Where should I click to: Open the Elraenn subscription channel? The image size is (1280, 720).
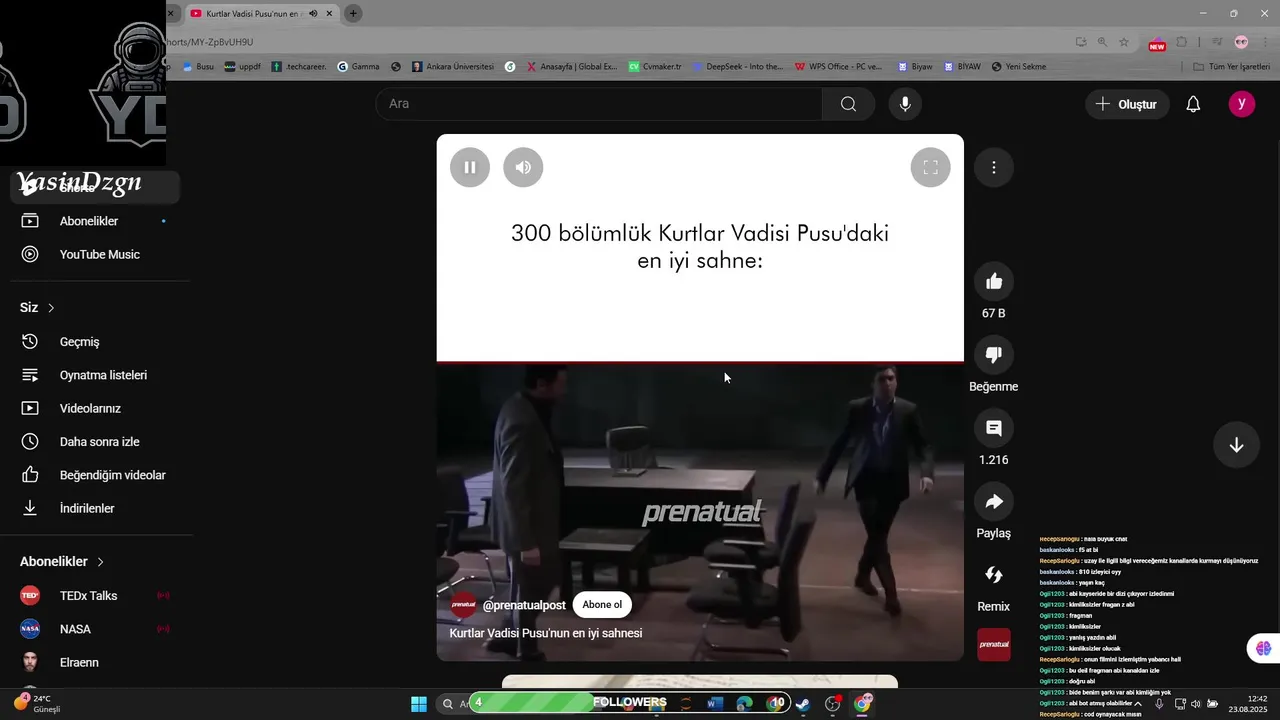[96, 662]
